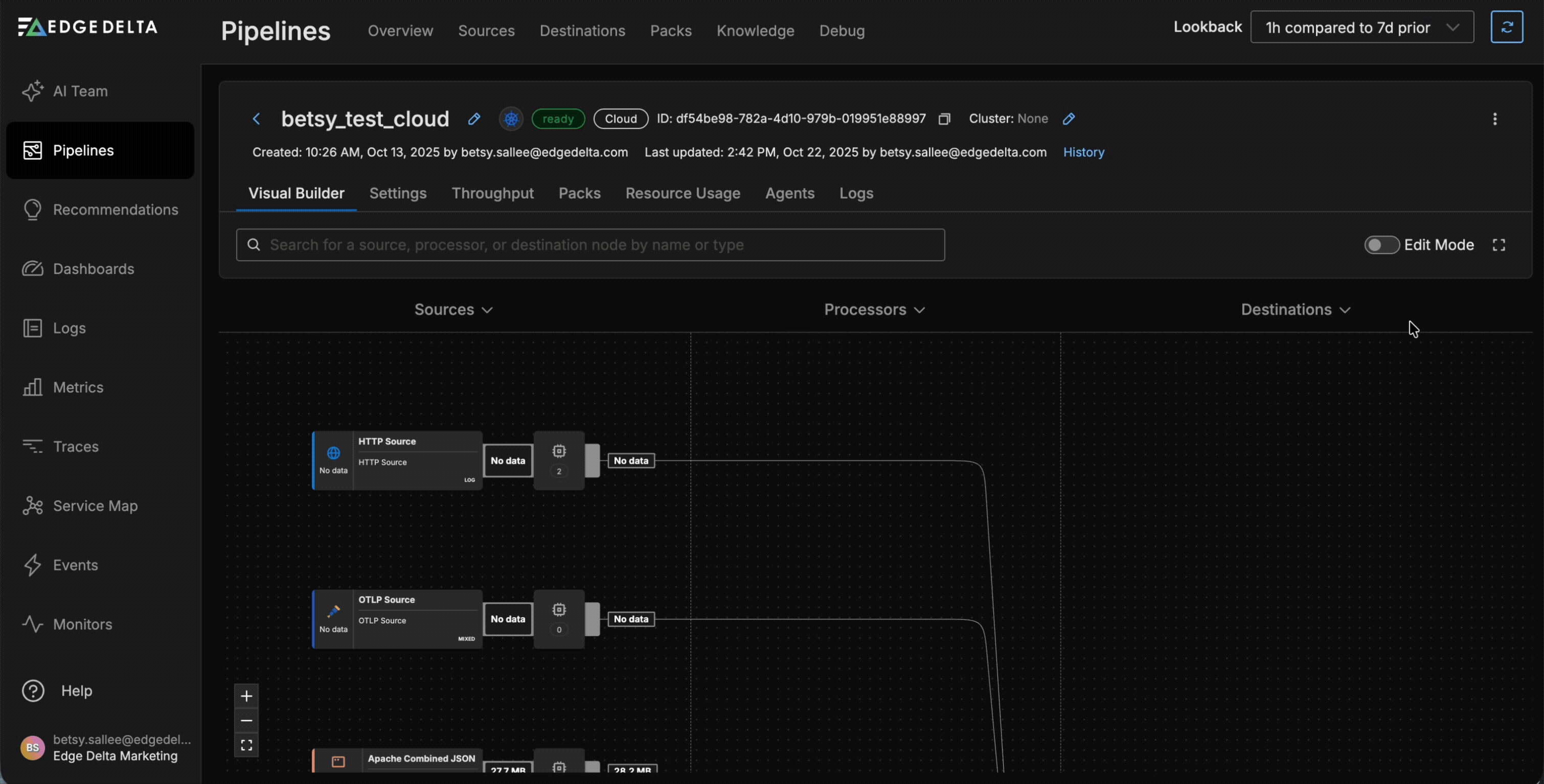Click the HTTP Source processor chip icon
This screenshot has width=1544, height=784.
(559, 451)
